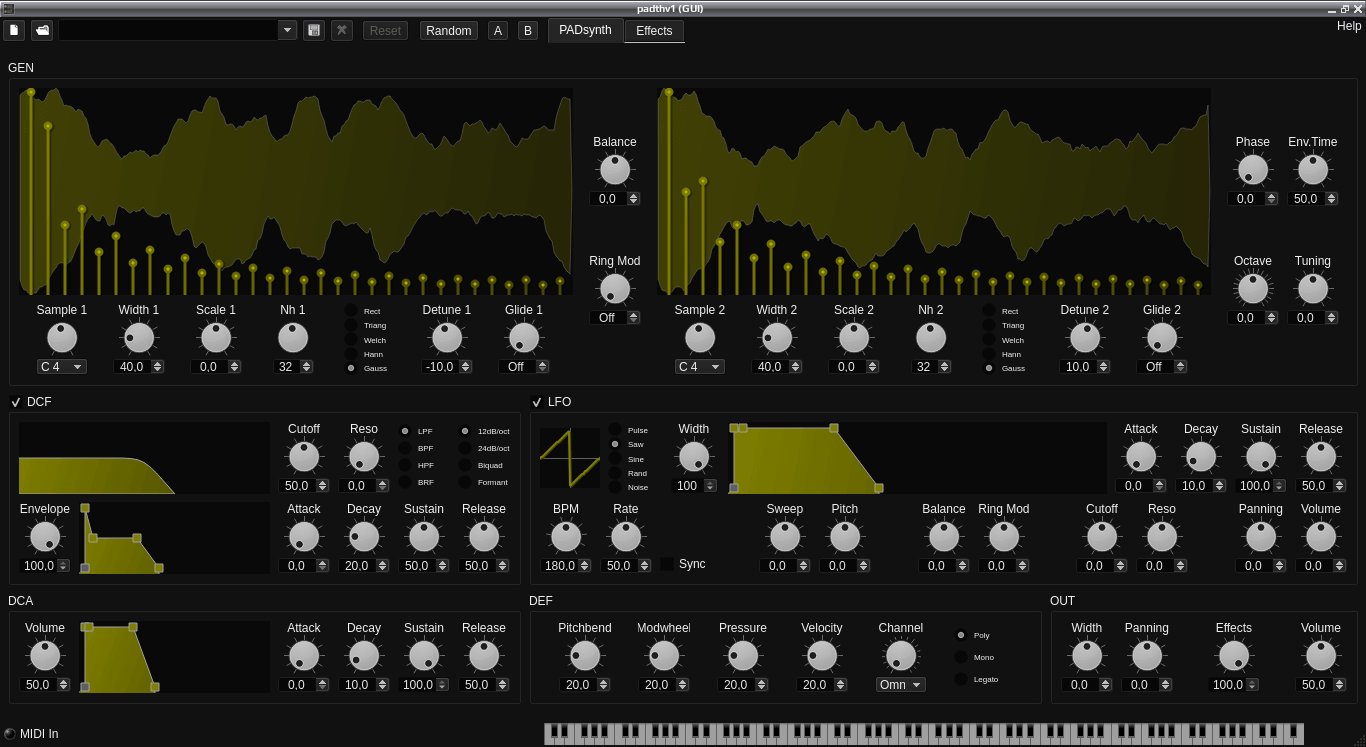Click the Octave knob
1366x747 pixels.
(1252, 289)
